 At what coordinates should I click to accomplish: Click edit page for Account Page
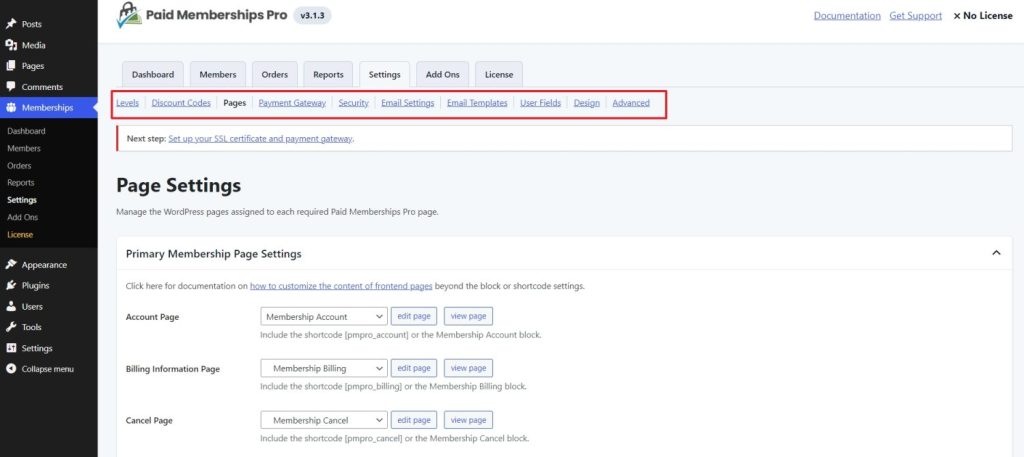414,316
